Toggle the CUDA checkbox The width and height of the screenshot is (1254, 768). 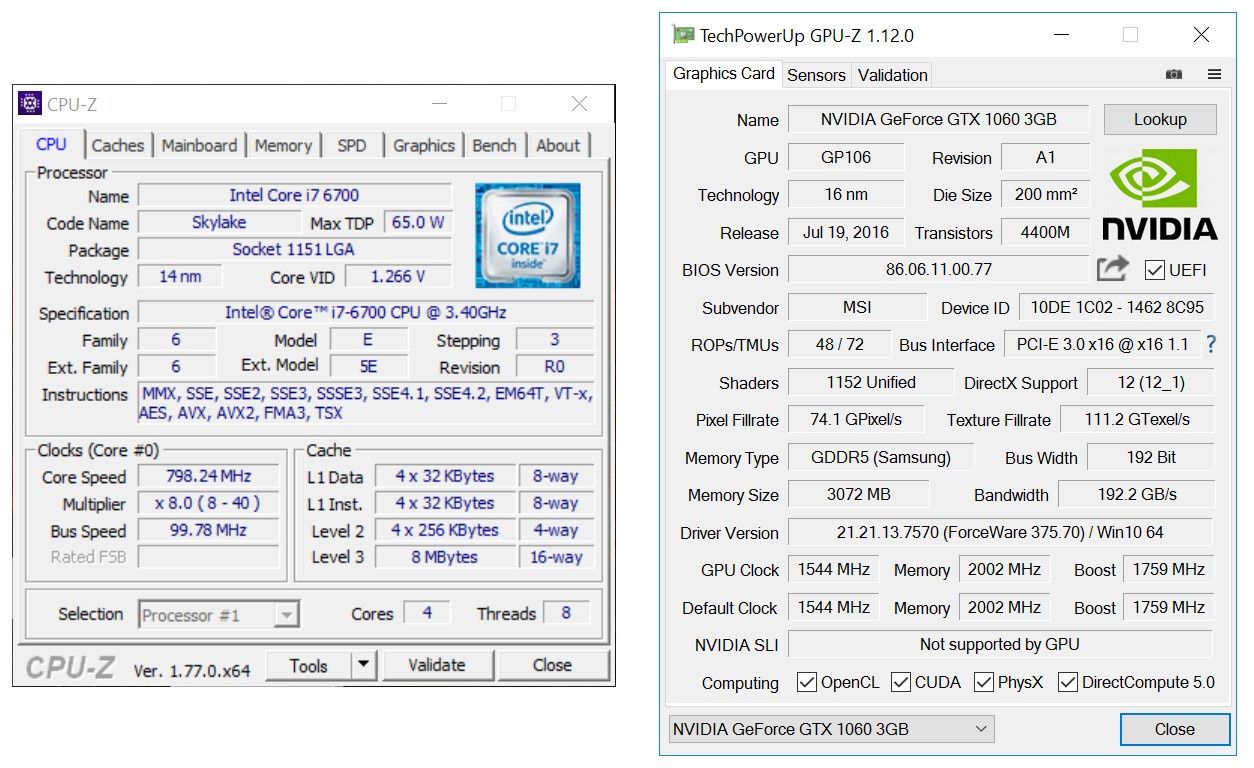tap(900, 682)
